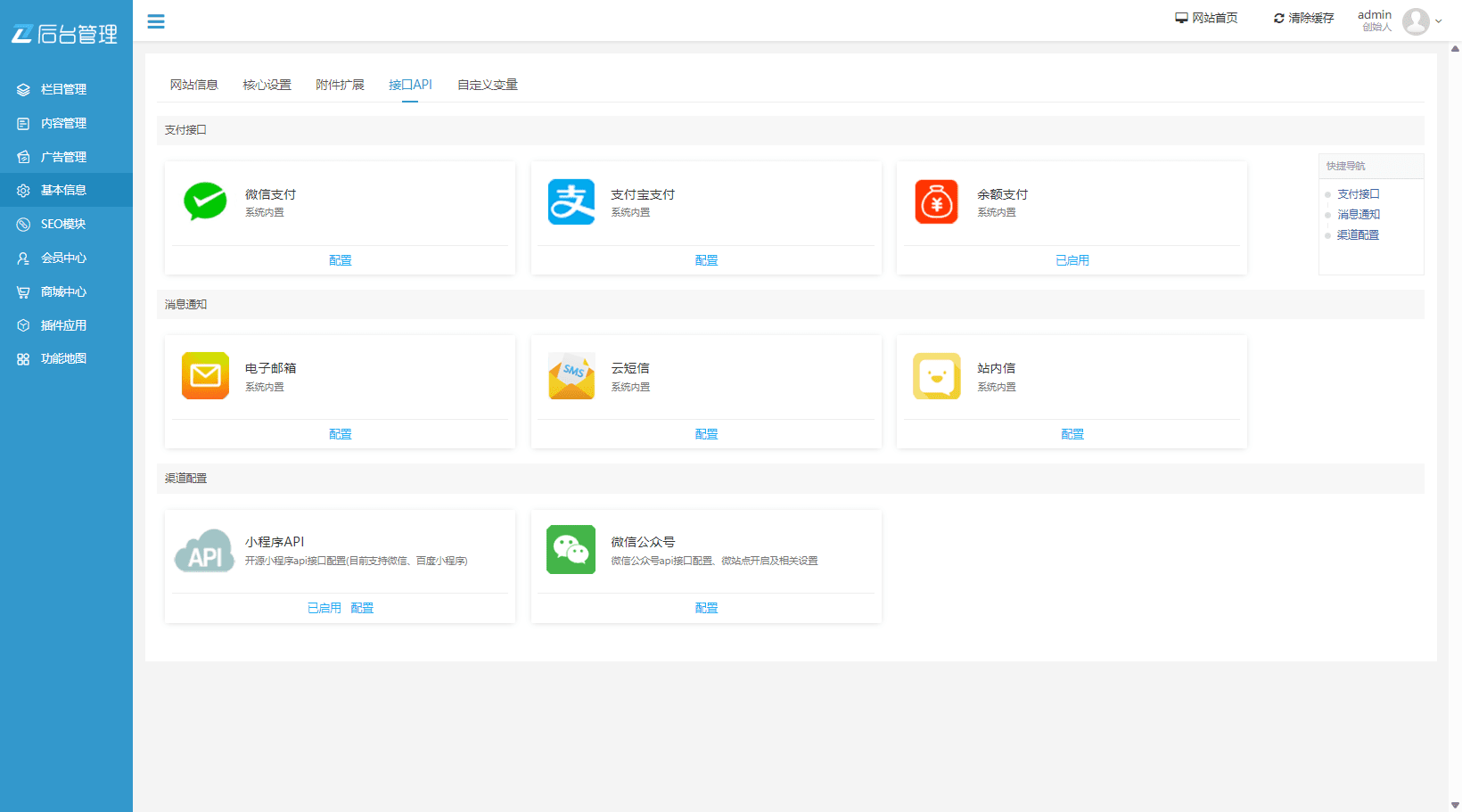Open the 自定义变量 tab
The width and height of the screenshot is (1462, 812).
click(488, 84)
